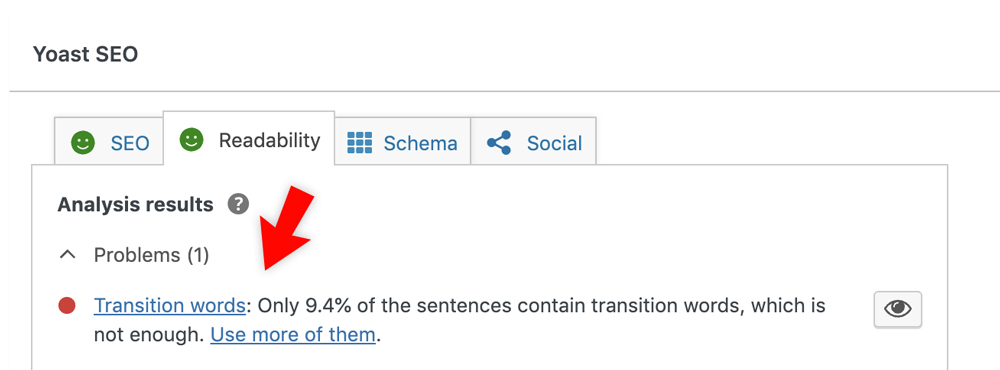Select the Readability tab label
This screenshot has height=370, width=1000.
[269, 140]
